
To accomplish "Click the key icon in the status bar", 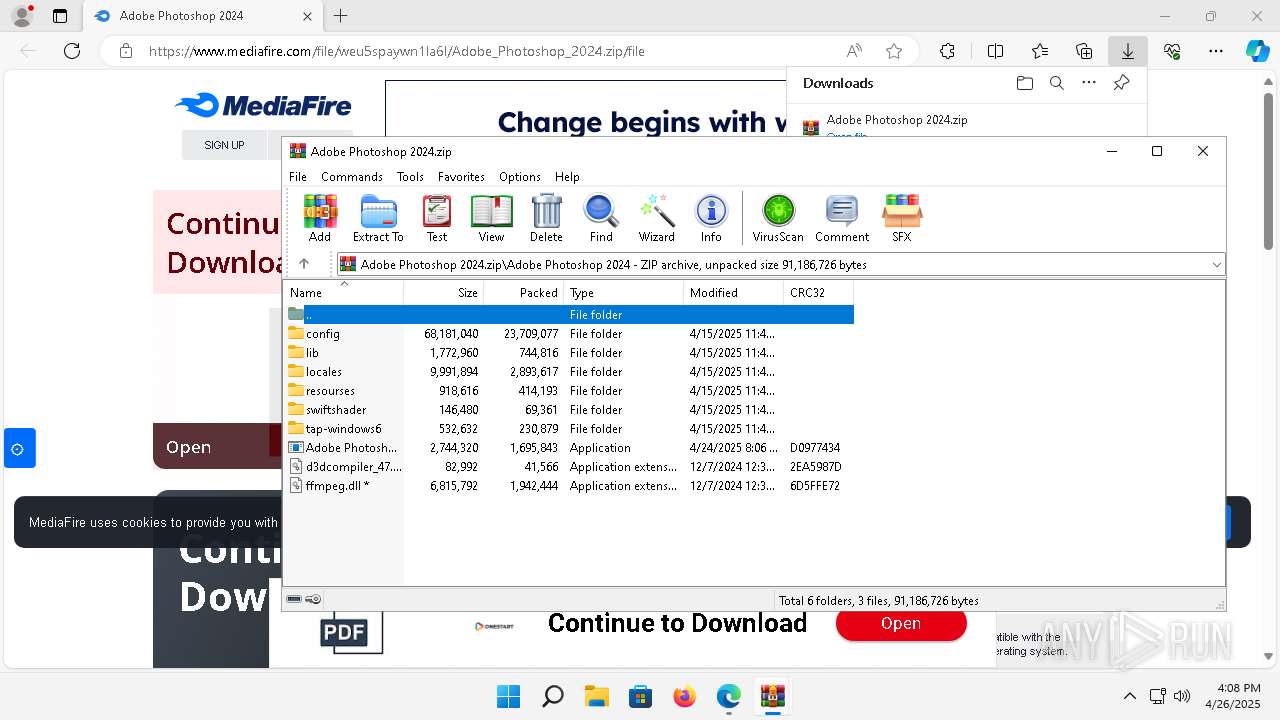I will coord(313,599).
